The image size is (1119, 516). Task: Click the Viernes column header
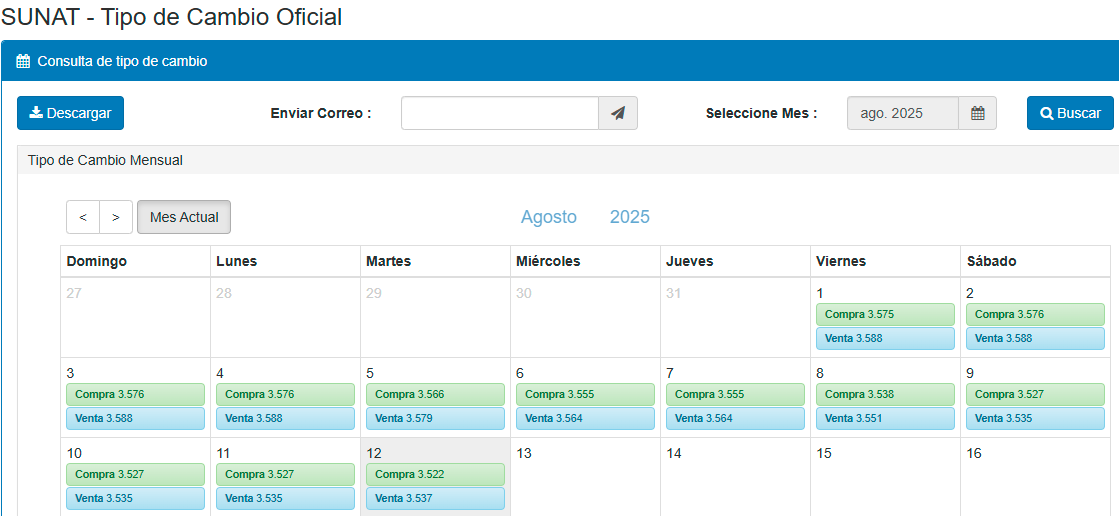point(885,261)
